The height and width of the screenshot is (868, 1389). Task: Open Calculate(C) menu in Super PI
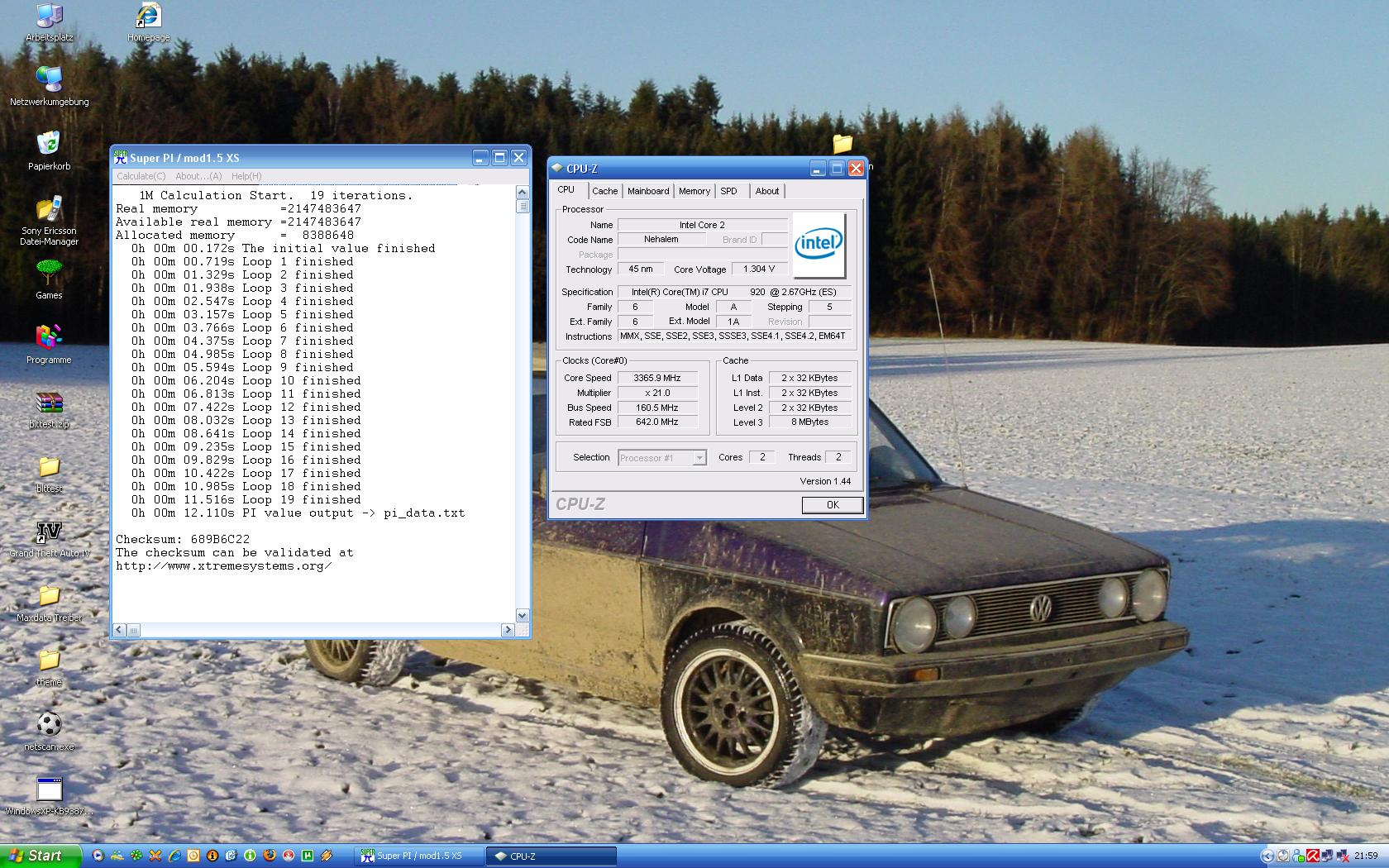coord(141,176)
